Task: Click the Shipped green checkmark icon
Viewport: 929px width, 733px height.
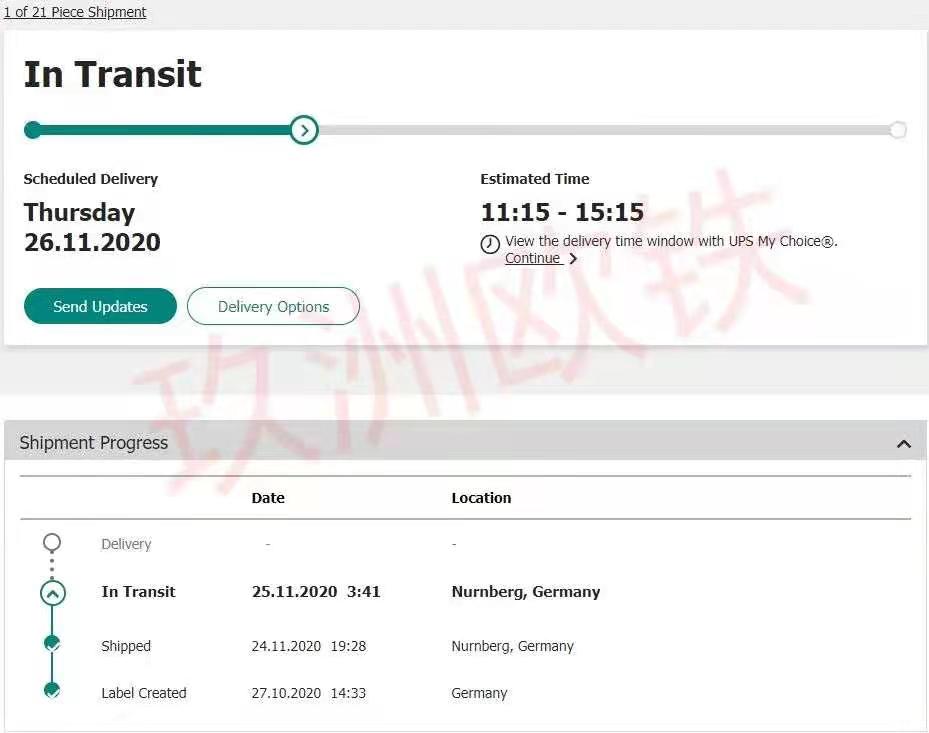Action: (x=52, y=644)
